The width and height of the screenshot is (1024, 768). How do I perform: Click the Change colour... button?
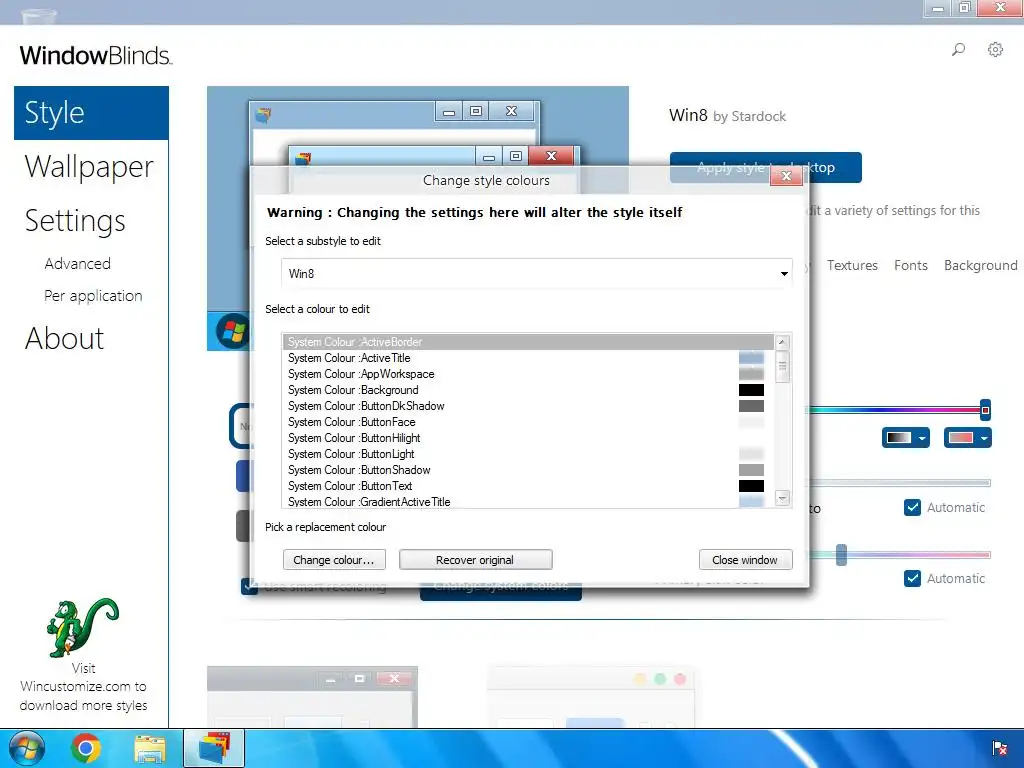334,560
